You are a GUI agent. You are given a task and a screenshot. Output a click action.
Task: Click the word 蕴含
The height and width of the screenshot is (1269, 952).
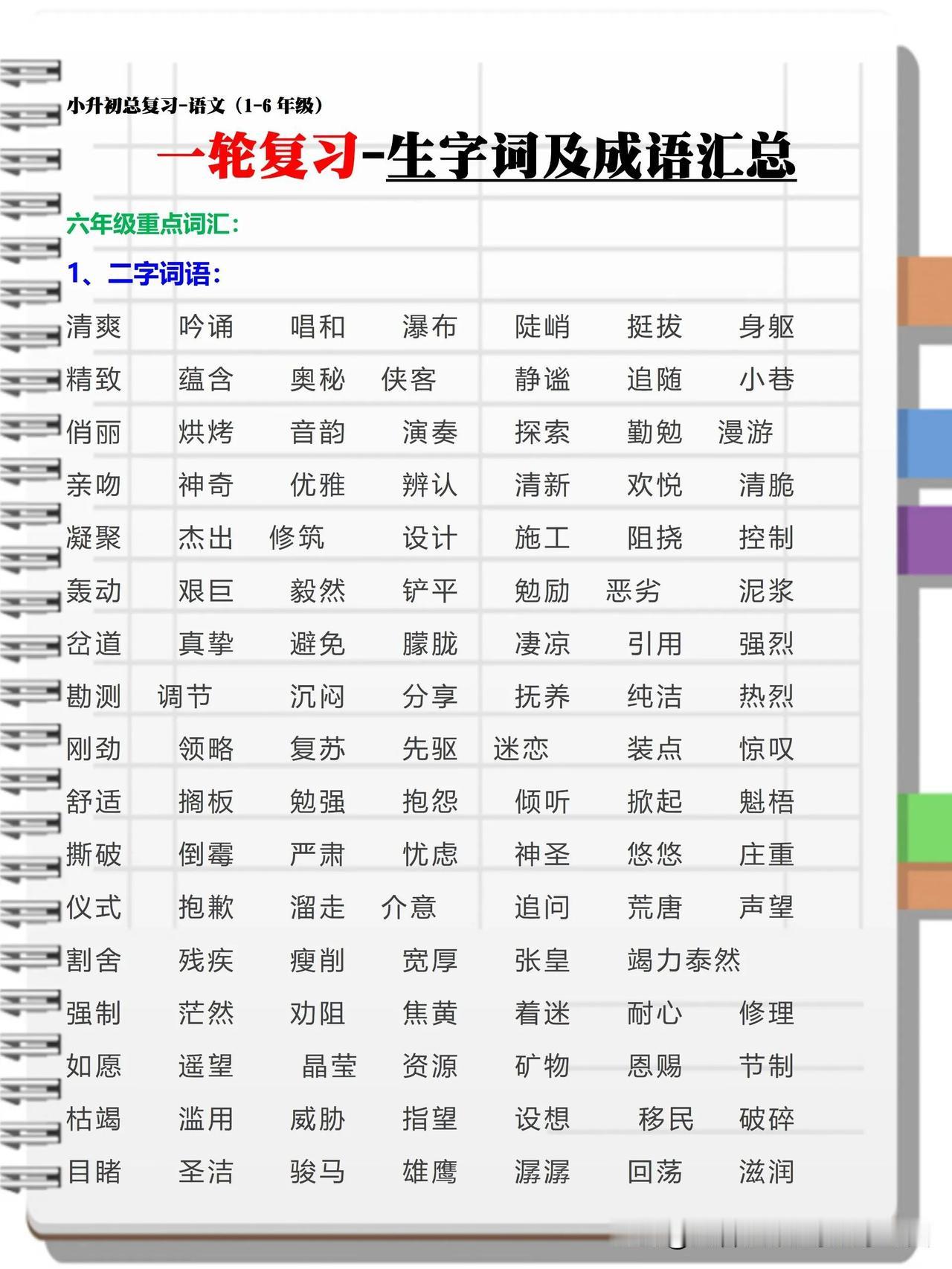tap(206, 379)
